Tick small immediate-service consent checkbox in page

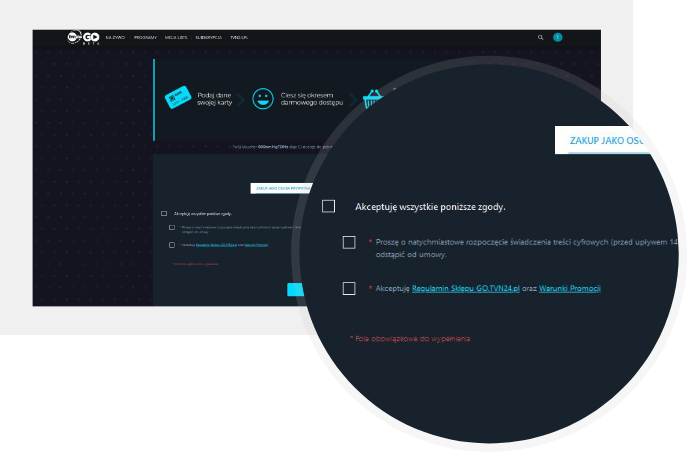172,228
